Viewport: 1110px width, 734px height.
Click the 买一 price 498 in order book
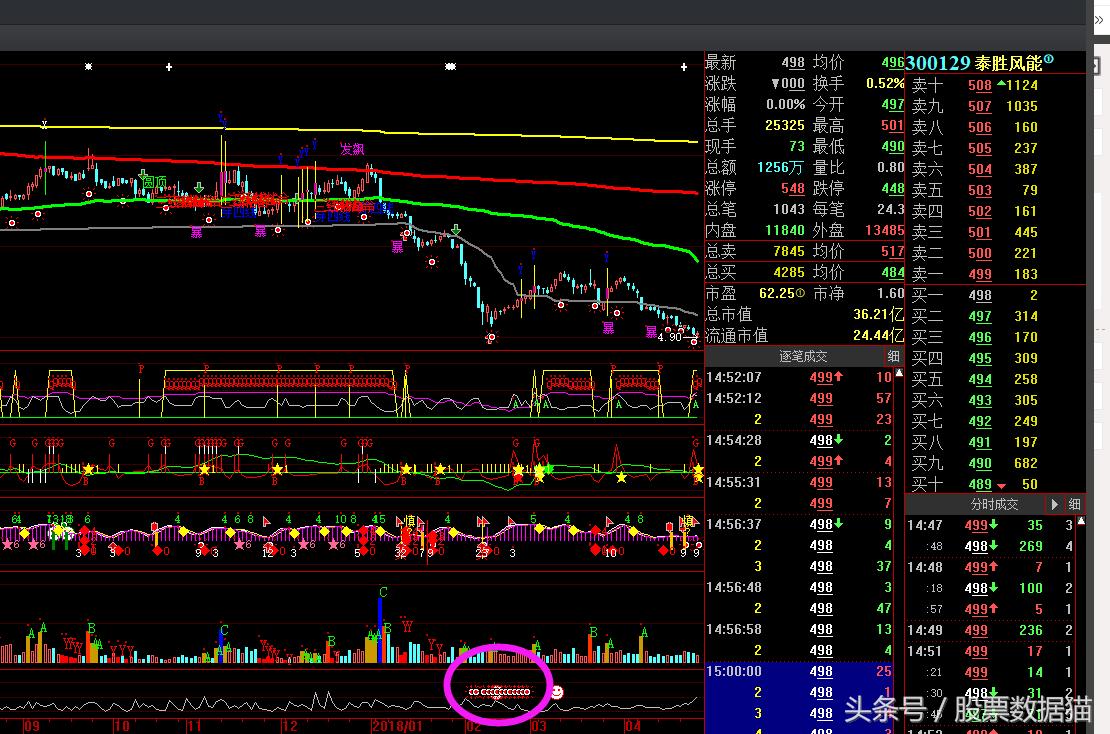click(980, 295)
